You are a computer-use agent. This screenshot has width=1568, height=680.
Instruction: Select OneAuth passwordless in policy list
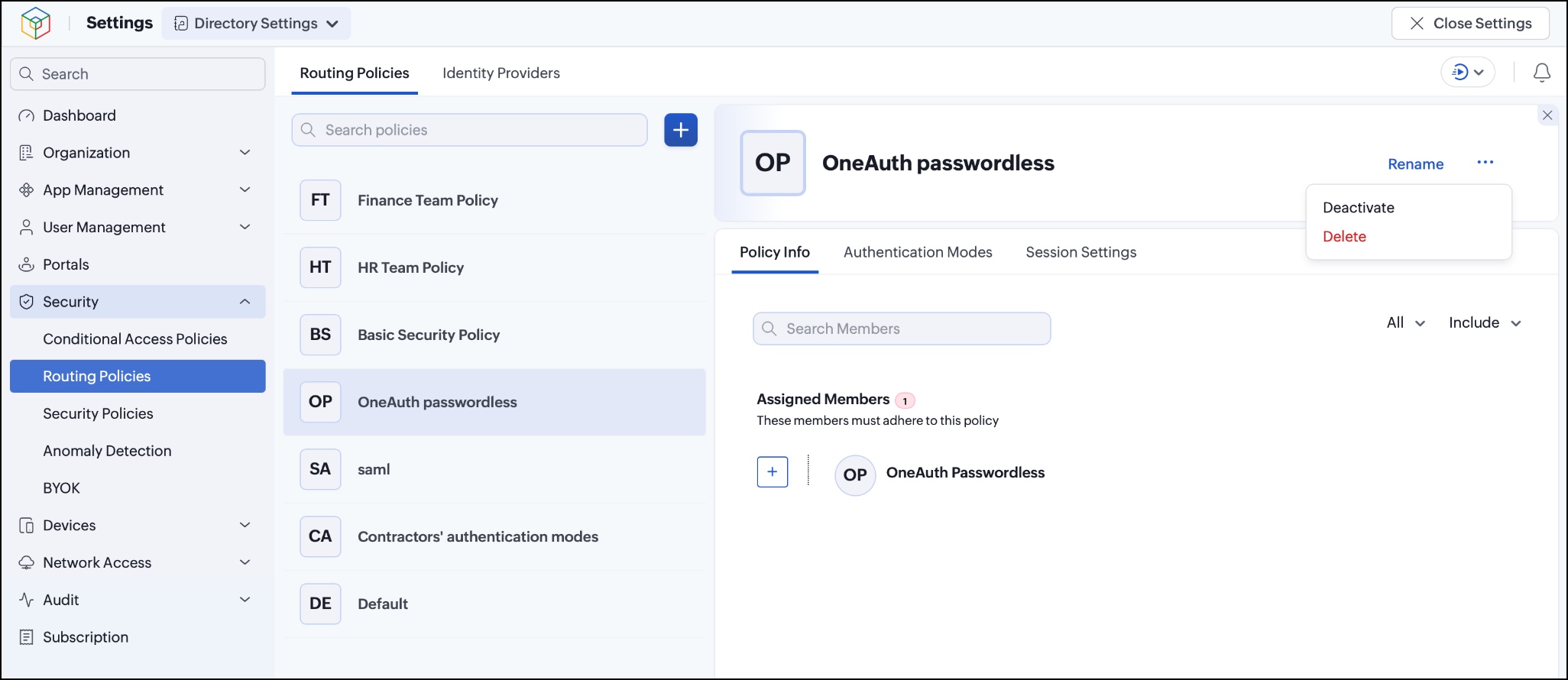click(494, 402)
